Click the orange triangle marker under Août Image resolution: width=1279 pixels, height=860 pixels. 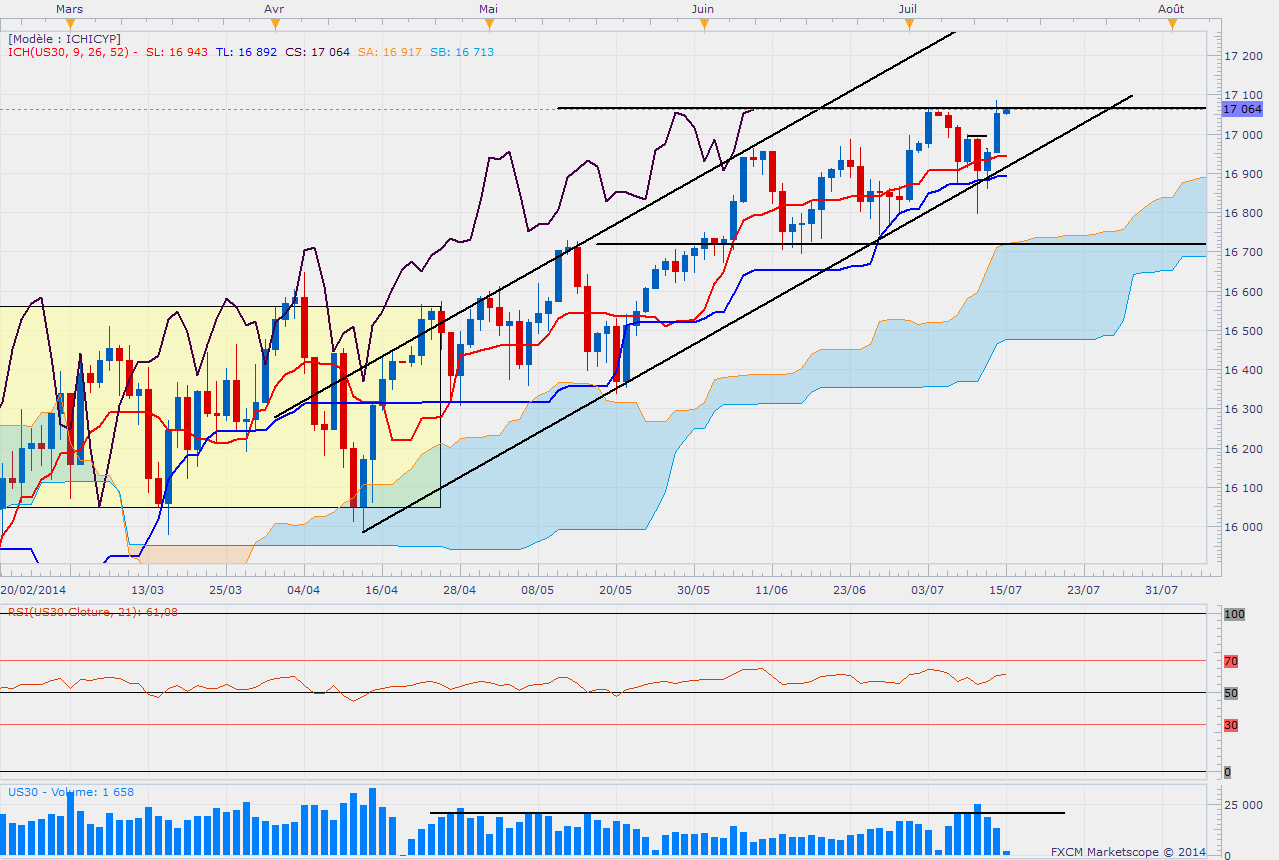(1172, 25)
